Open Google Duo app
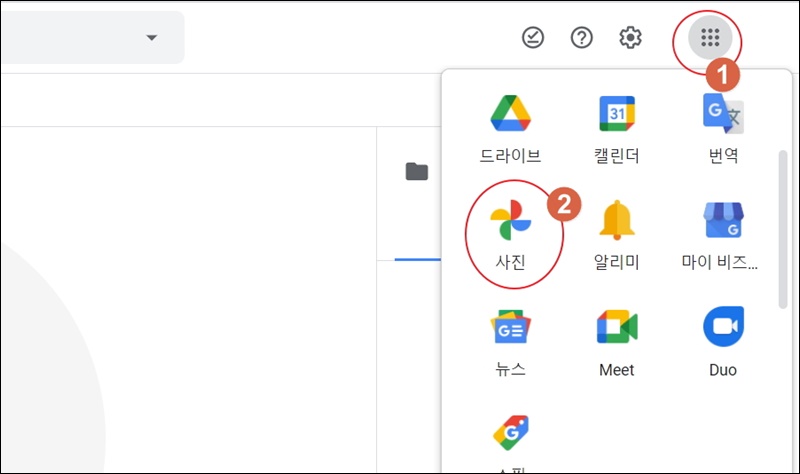 (723, 343)
